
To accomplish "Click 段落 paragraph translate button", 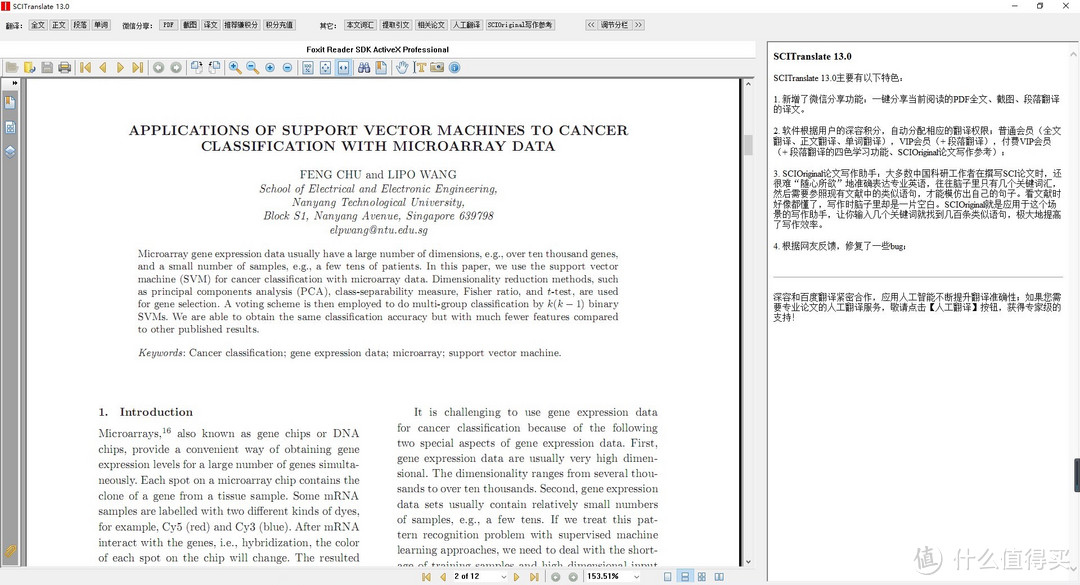I will 80,25.
